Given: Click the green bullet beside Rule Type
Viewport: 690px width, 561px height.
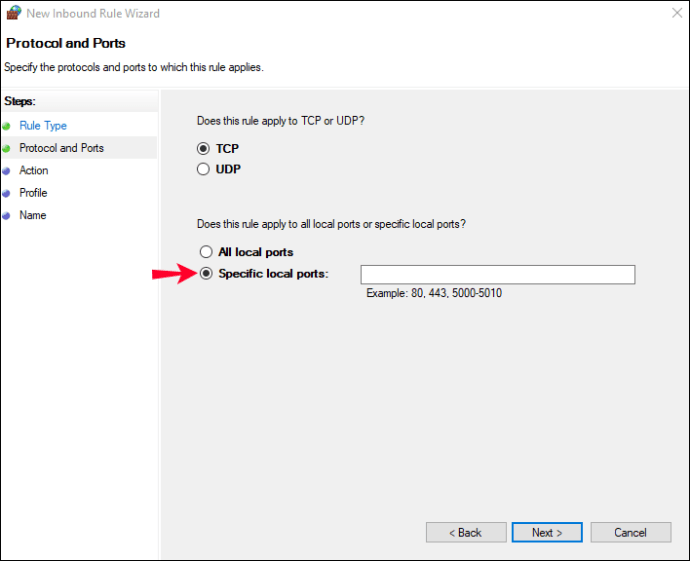Looking at the screenshot, I should tap(6, 126).
